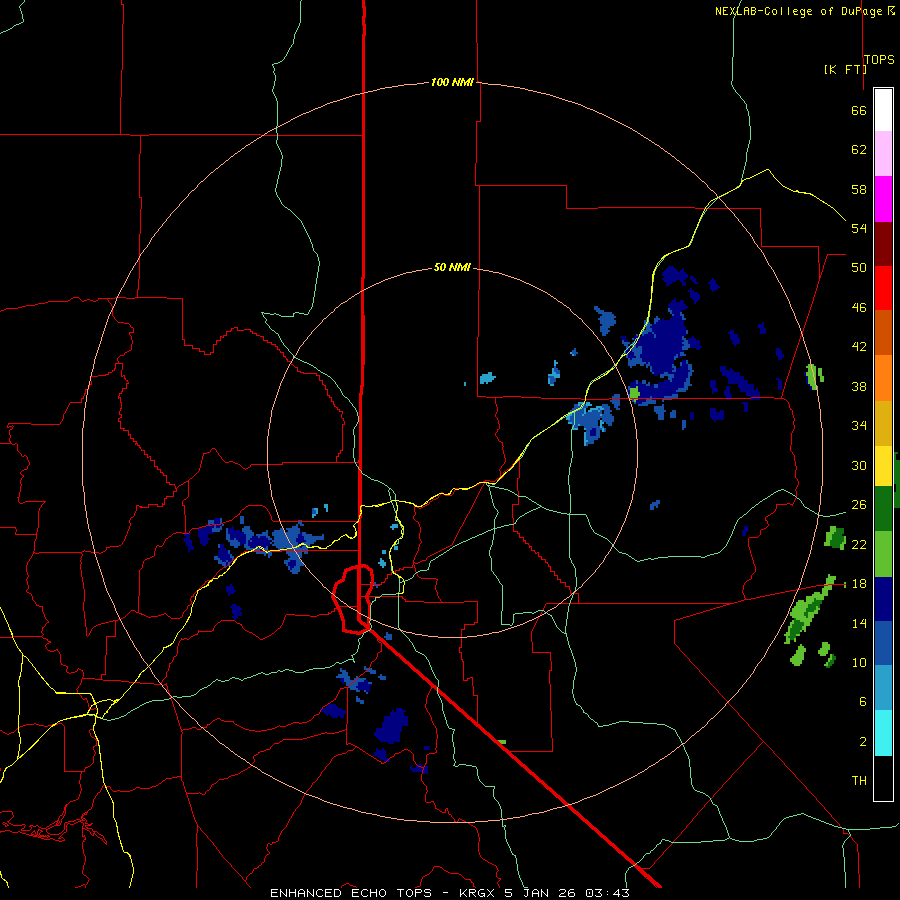
Task: Click the 5 JAN 26 date text
Action: click(540, 893)
